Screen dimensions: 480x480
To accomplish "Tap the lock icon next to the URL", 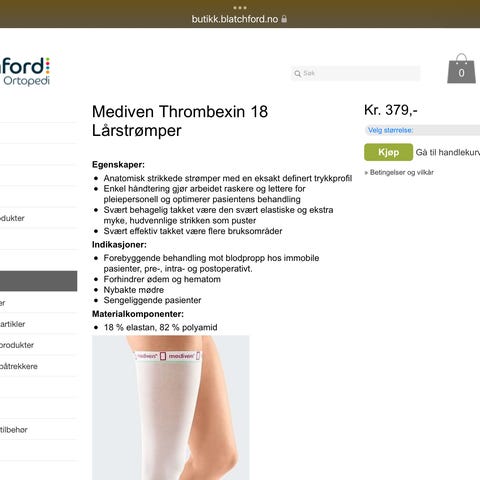I will point(284,19).
